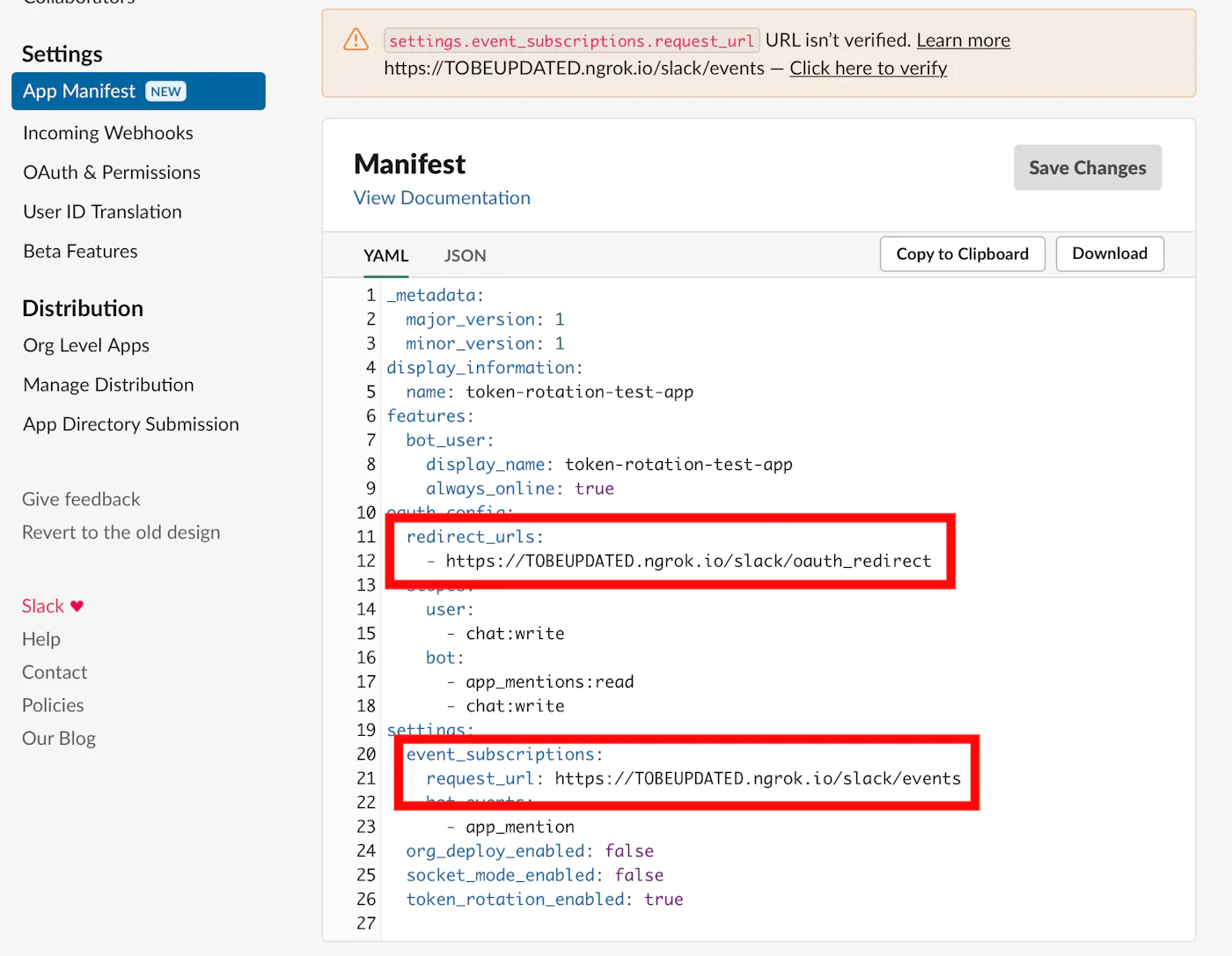Open App Directory Submission page
This screenshot has height=956, width=1232.
point(131,424)
